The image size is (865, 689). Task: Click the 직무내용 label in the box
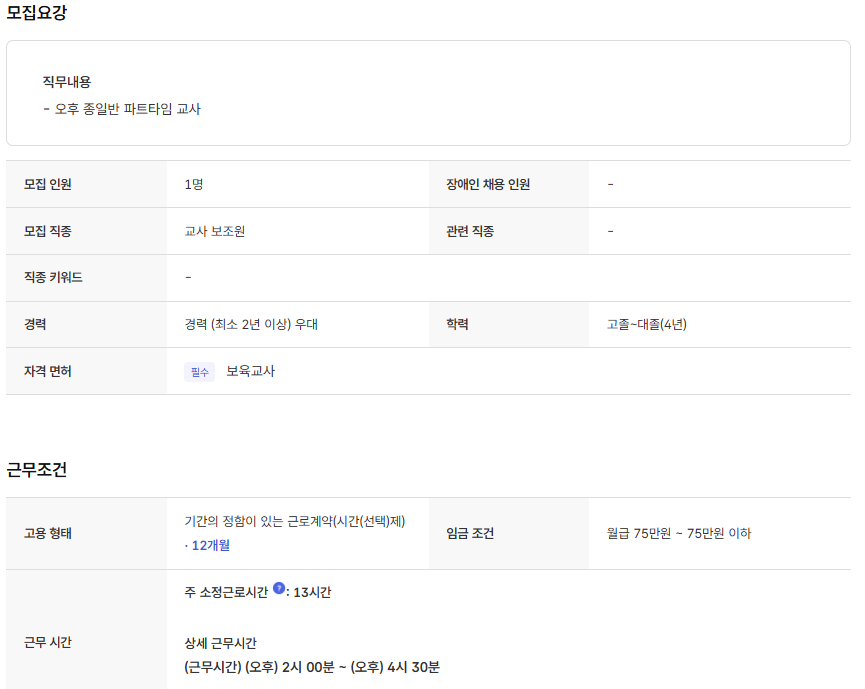(67, 82)
